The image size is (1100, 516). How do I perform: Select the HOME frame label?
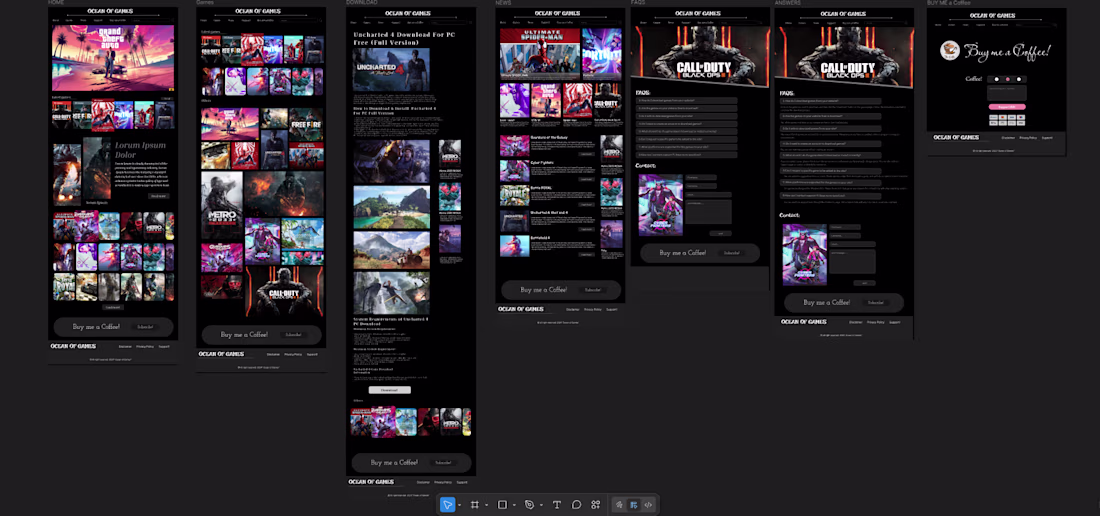coord(55,3)
